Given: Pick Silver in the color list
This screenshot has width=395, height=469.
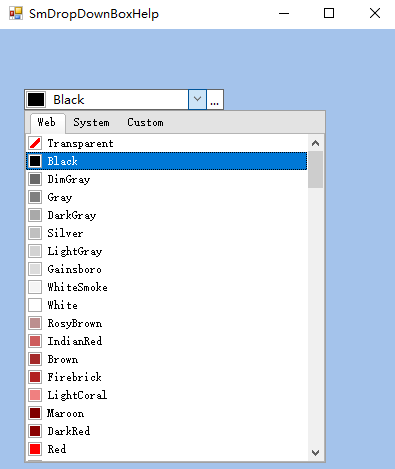Looking at the screenshot, I should [167, 233].
